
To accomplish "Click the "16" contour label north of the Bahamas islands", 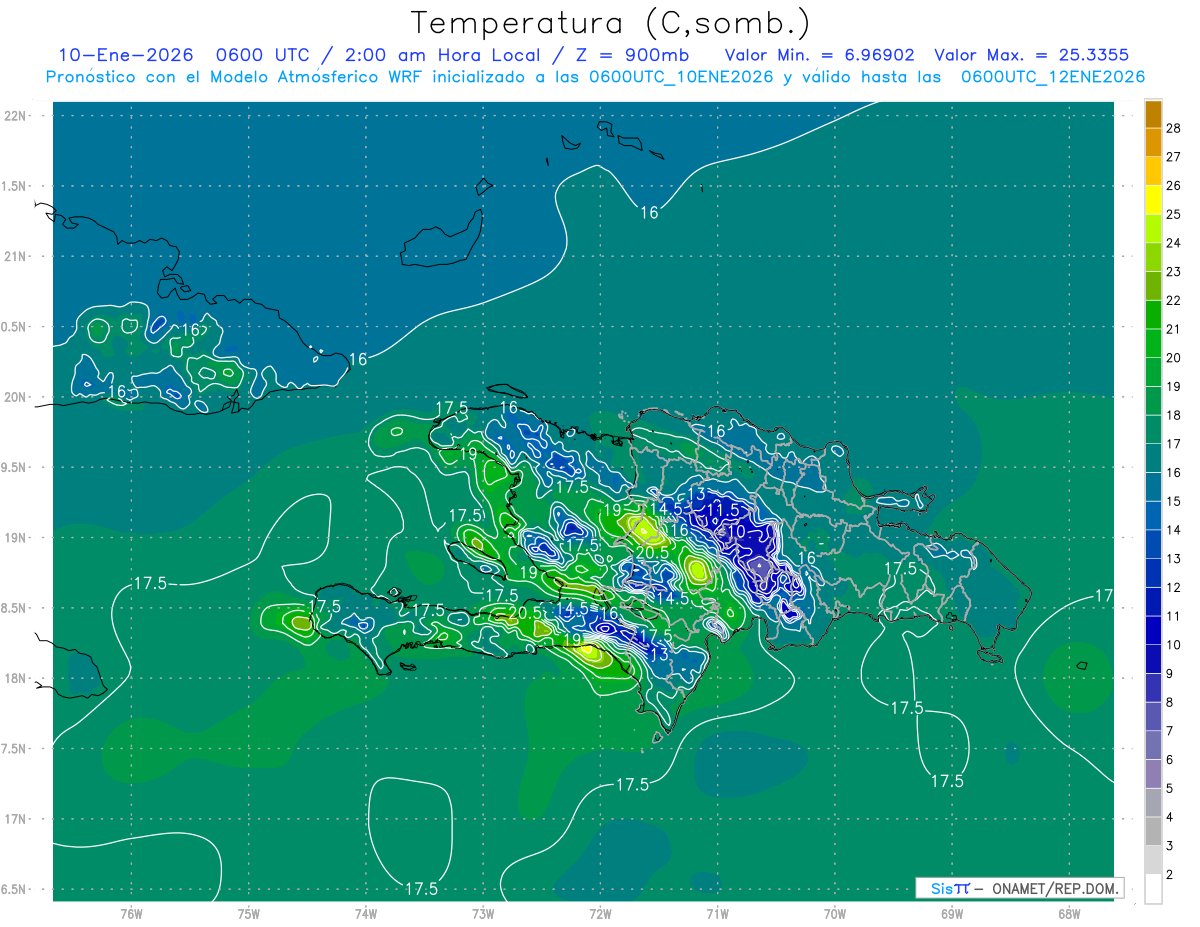I will click(649, 212).
